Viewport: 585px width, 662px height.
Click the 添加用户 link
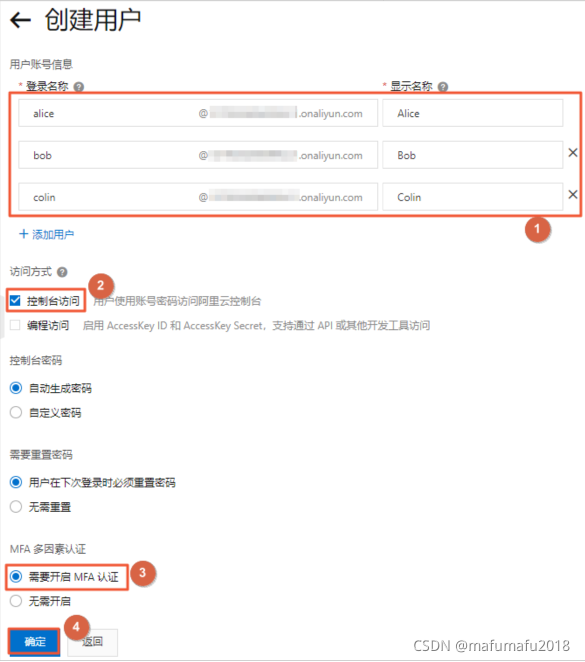(x=46, y=234)
